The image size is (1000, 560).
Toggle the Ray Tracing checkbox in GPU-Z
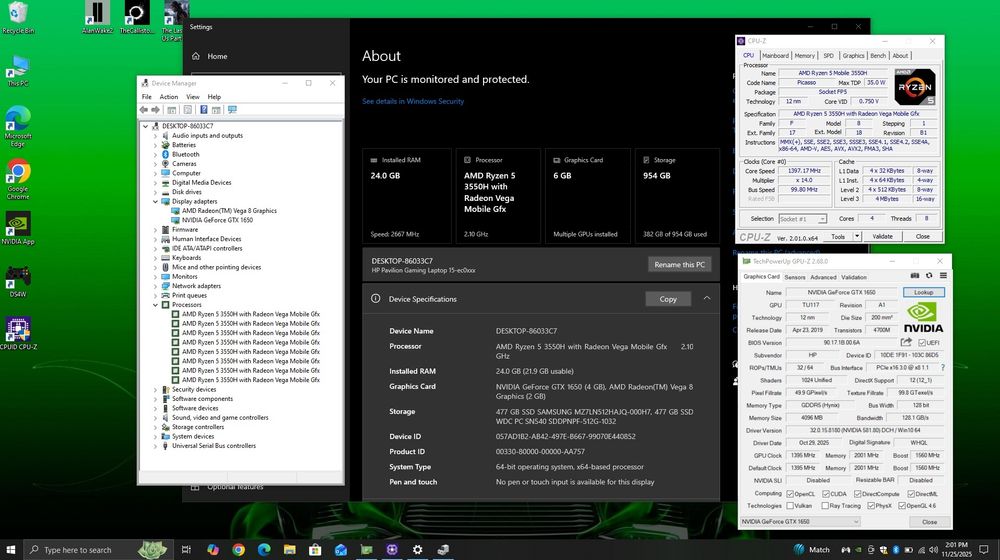[826, 506]
